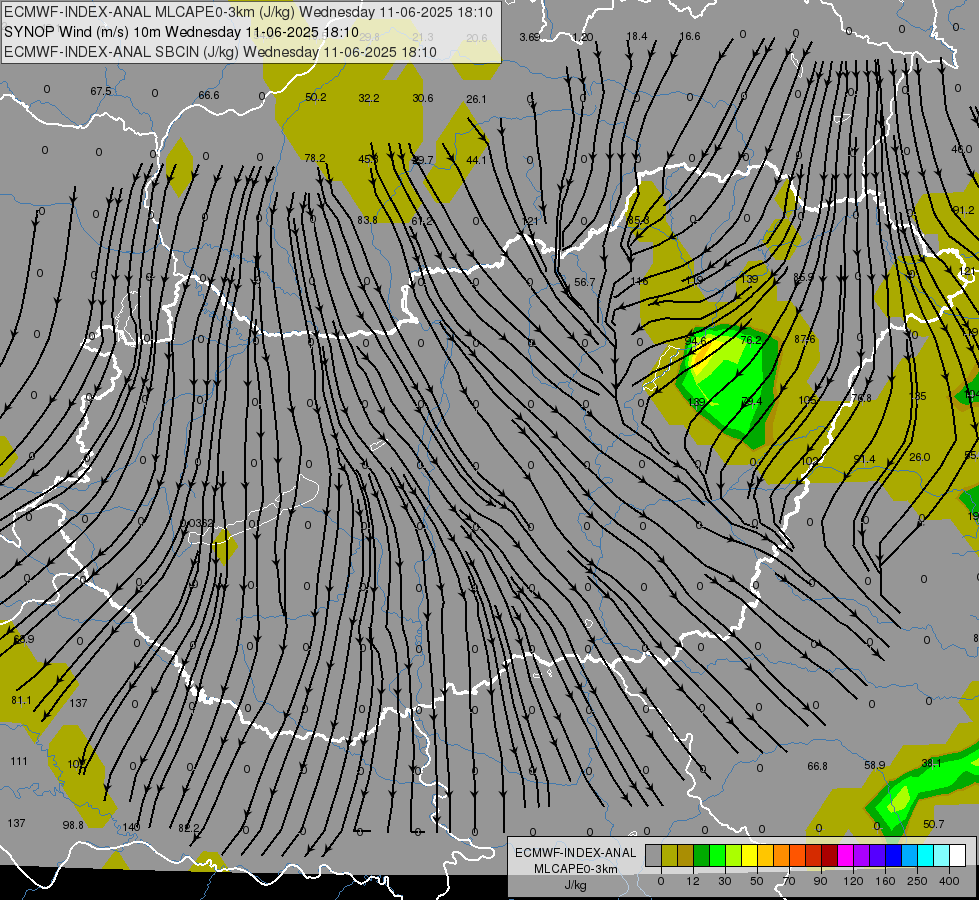
Task: Click the legend tick label 70
Action: click(x=789, y=881)
